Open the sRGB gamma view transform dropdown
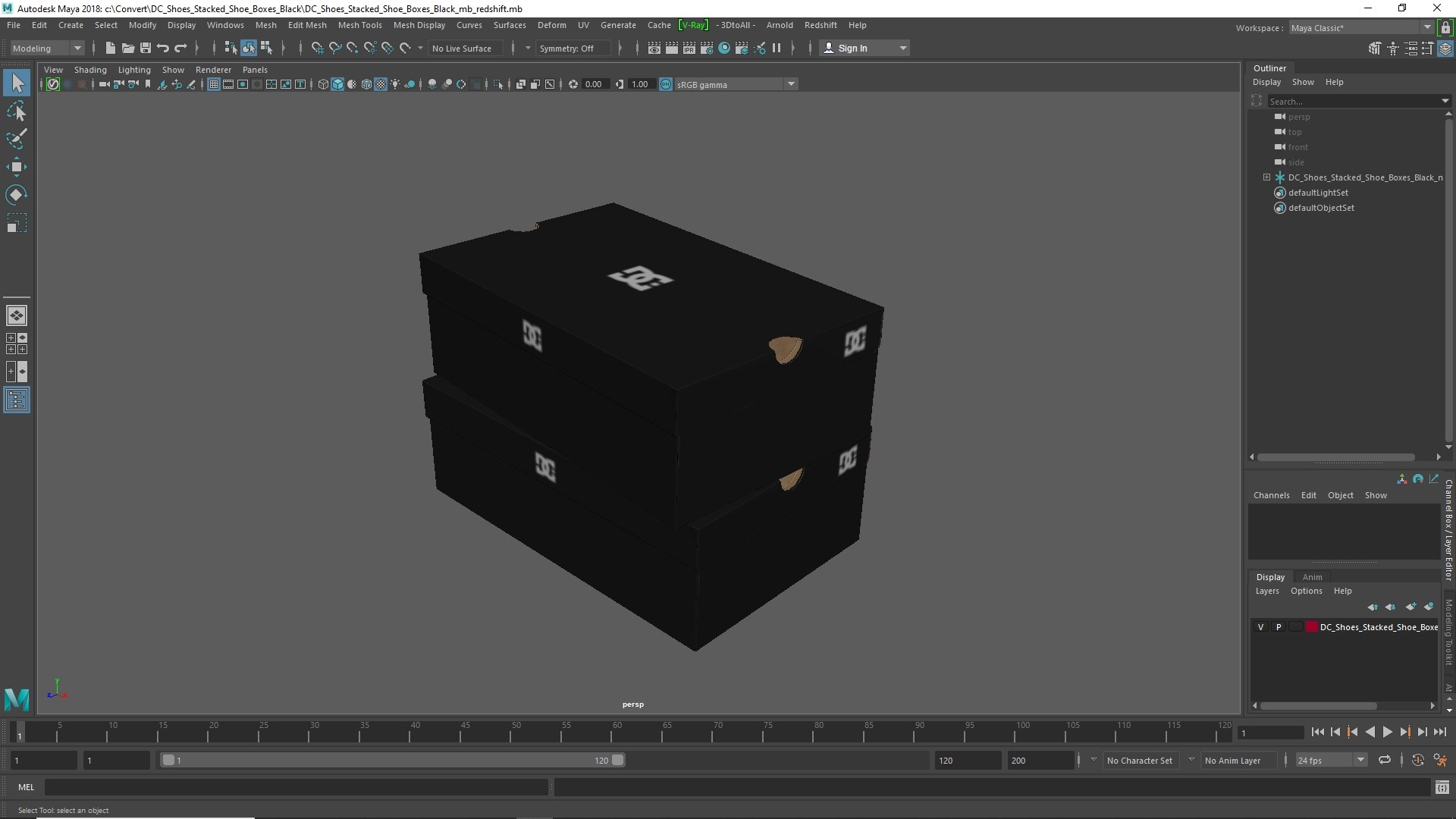Viewport: 1456px width, 819px height. coord(791,84)
